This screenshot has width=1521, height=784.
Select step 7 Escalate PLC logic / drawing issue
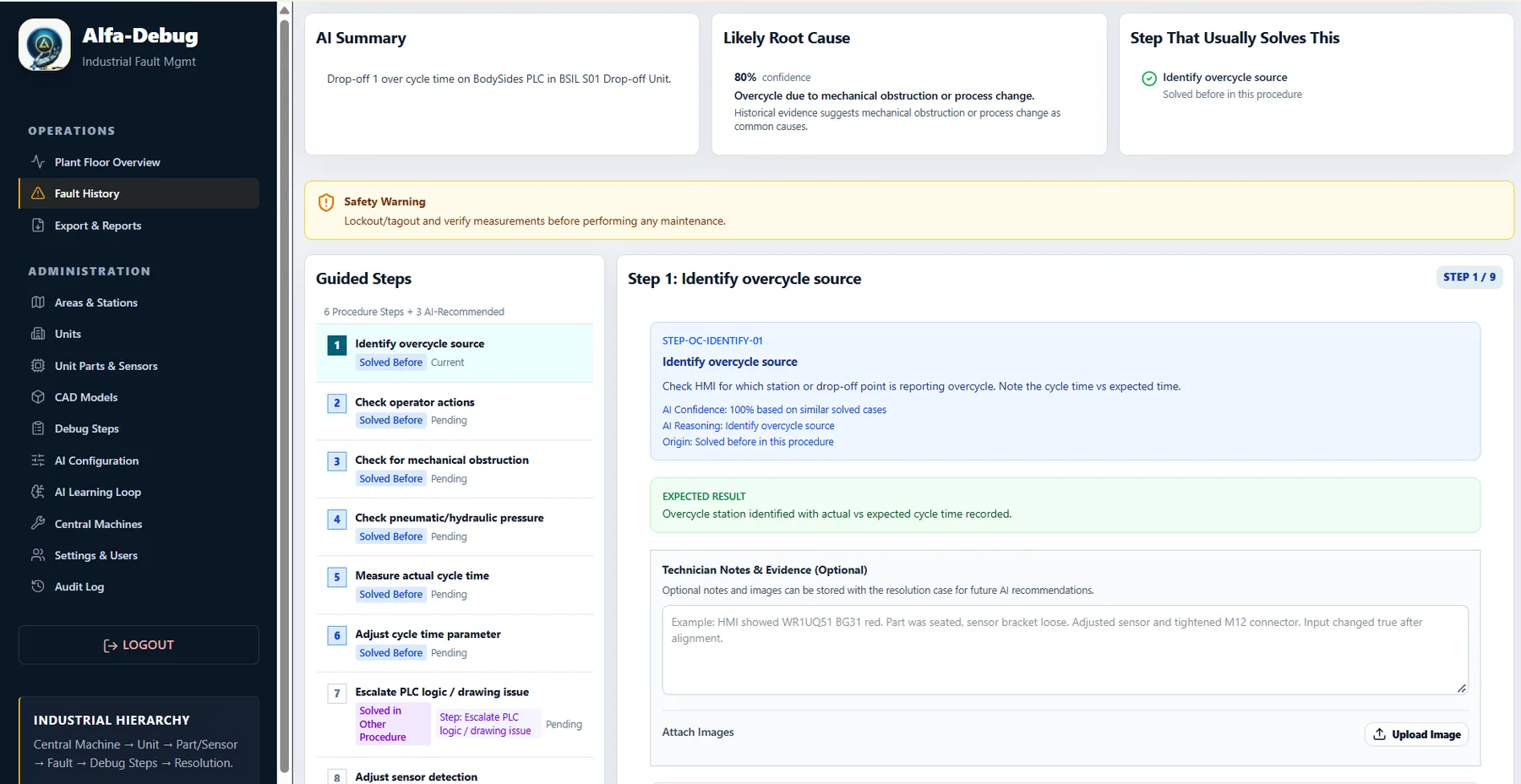point(455,715)
